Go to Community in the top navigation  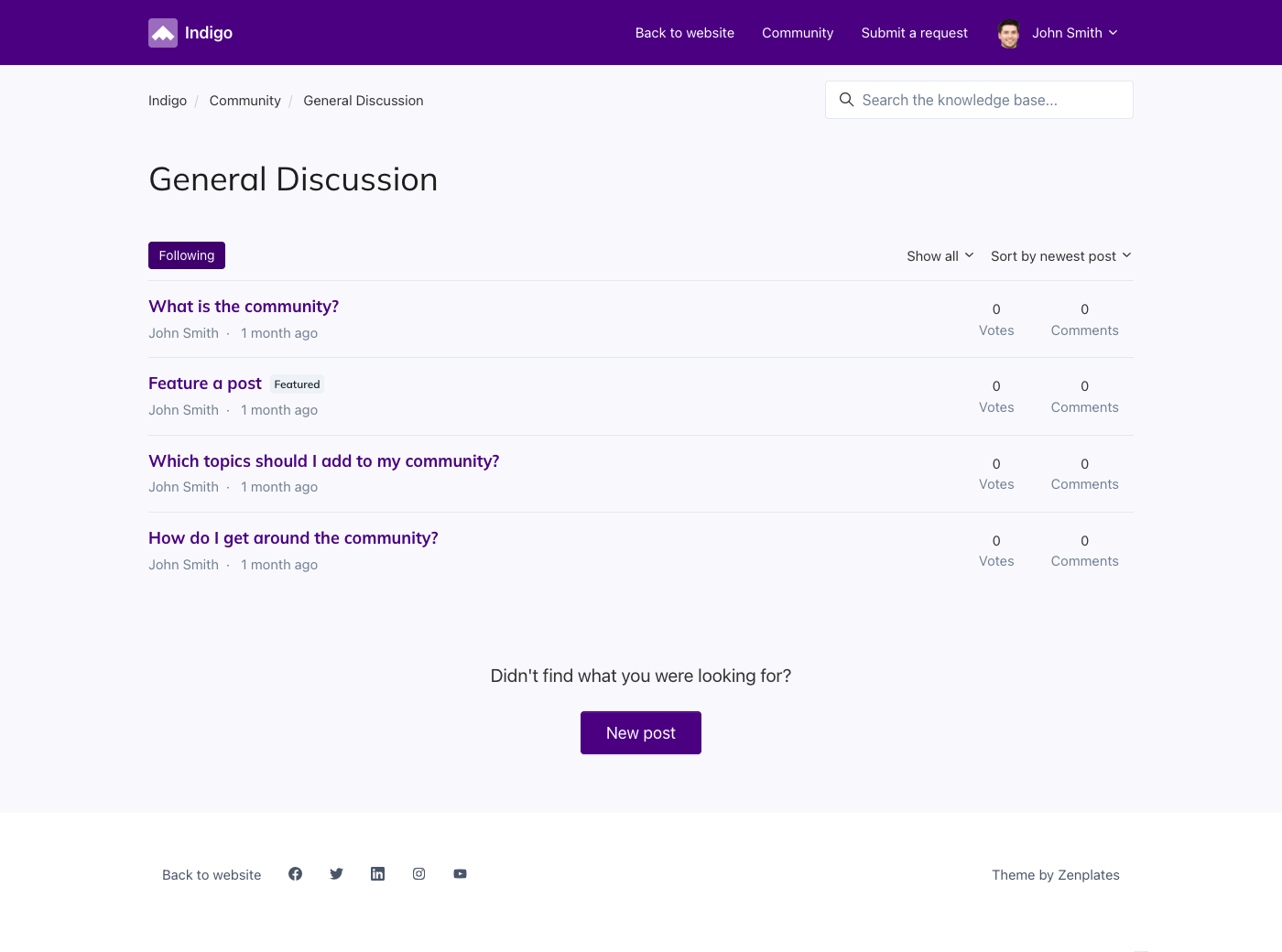798,33
